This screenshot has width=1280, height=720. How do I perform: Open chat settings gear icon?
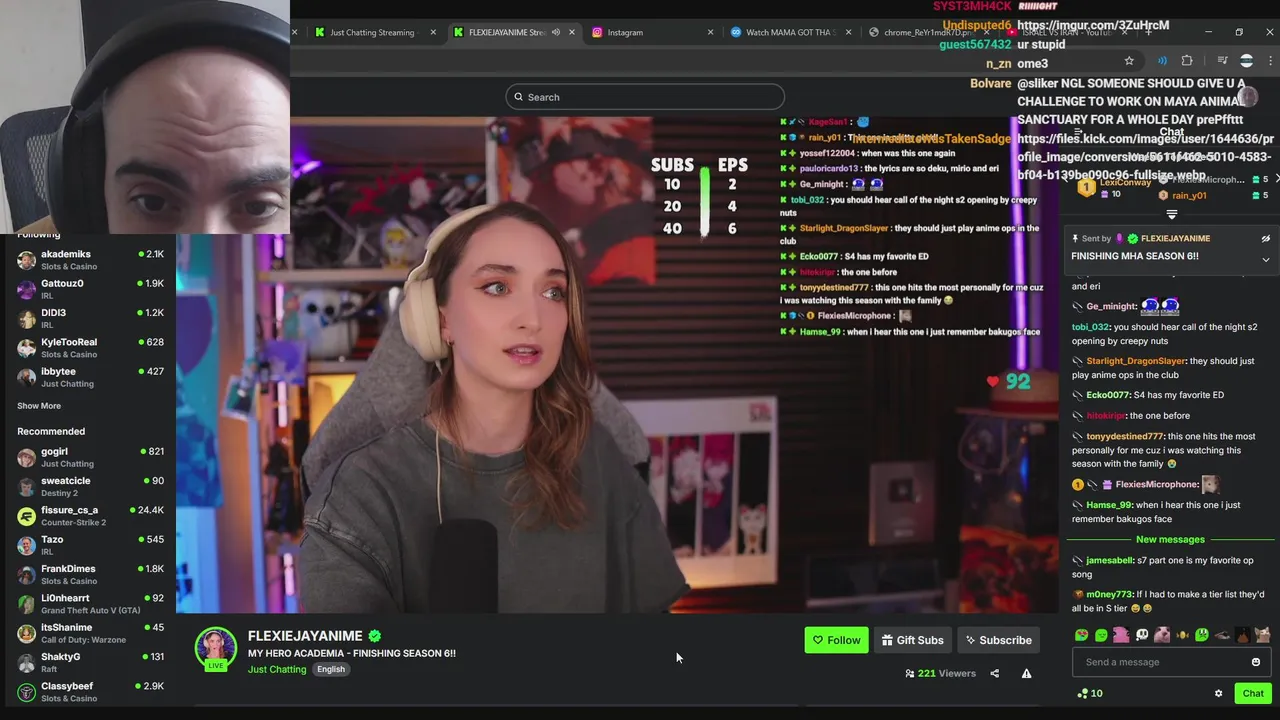(x=1218, y=693)
